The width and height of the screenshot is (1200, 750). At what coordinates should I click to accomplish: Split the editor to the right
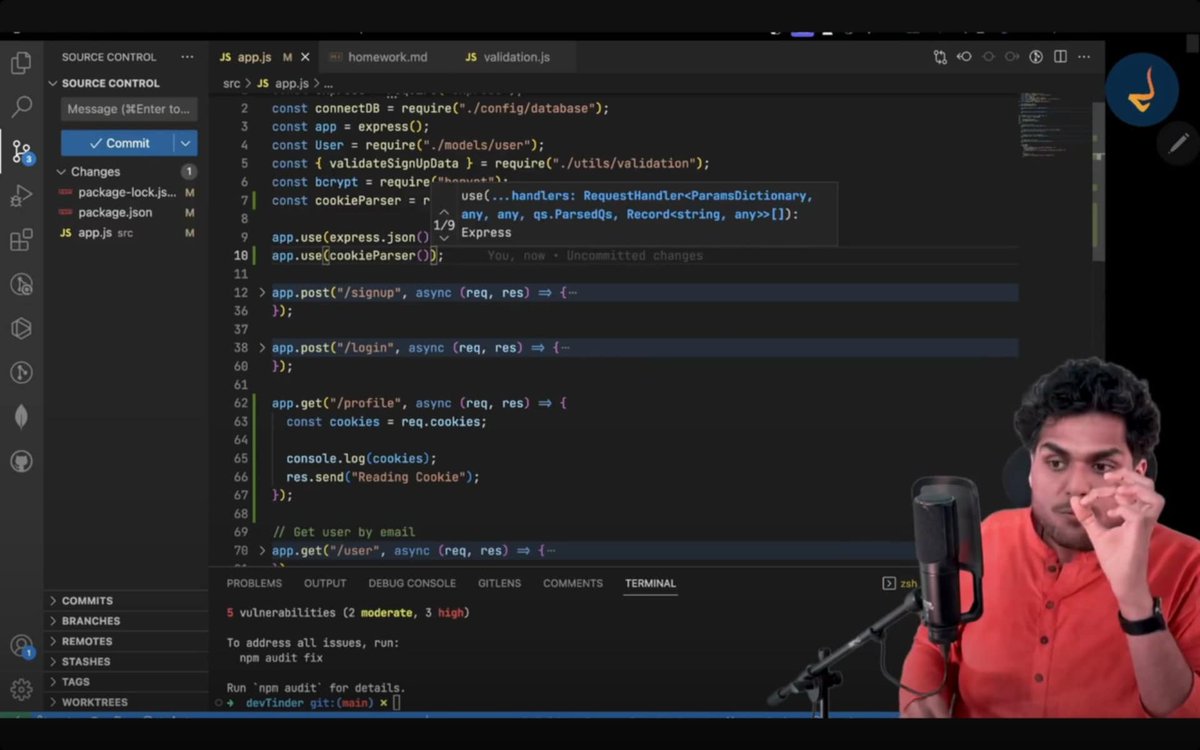[x=1060, y=57]
